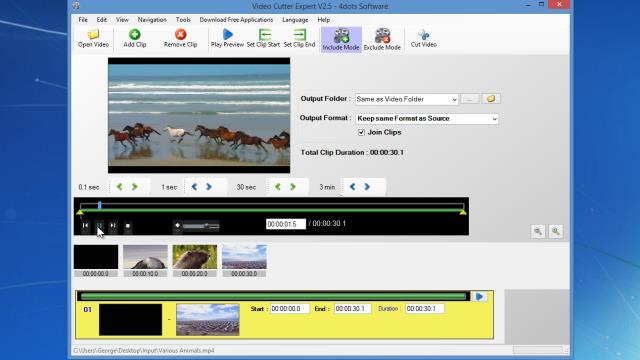Jump forward 30 sec with green right arrow
The height and width of the screenshot is (360, 640).
pyautogui.click(x=293, y=187)
